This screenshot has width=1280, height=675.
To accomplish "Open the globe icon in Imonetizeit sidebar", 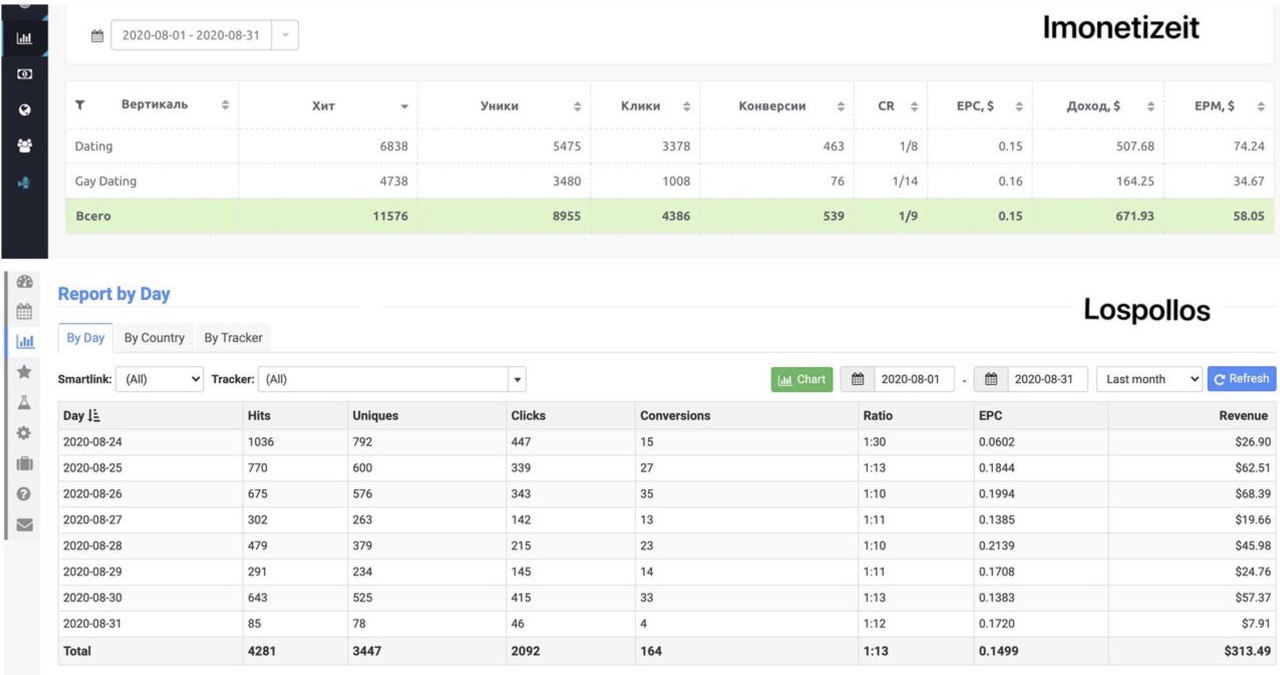I will point(24,110).
